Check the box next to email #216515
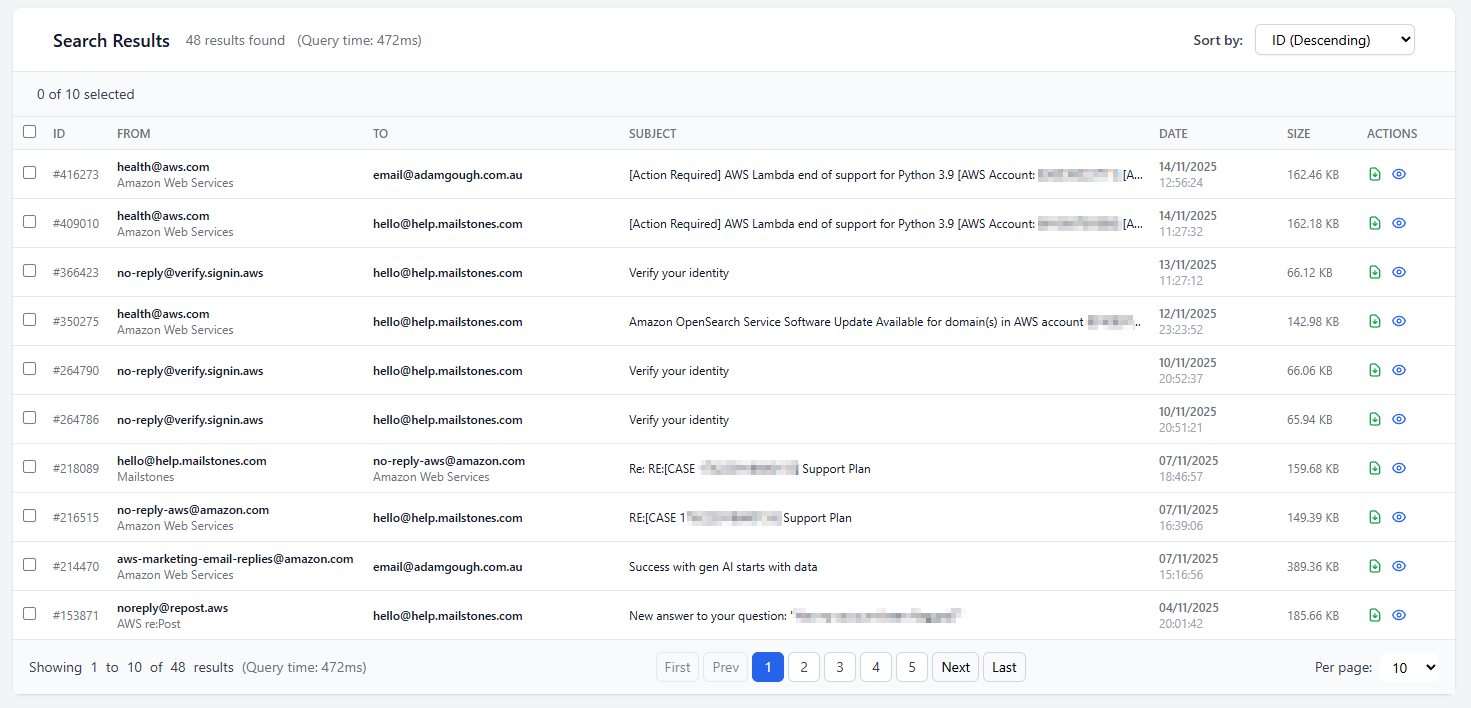Viewport: 1471px width, 708px height. [30, 516]
